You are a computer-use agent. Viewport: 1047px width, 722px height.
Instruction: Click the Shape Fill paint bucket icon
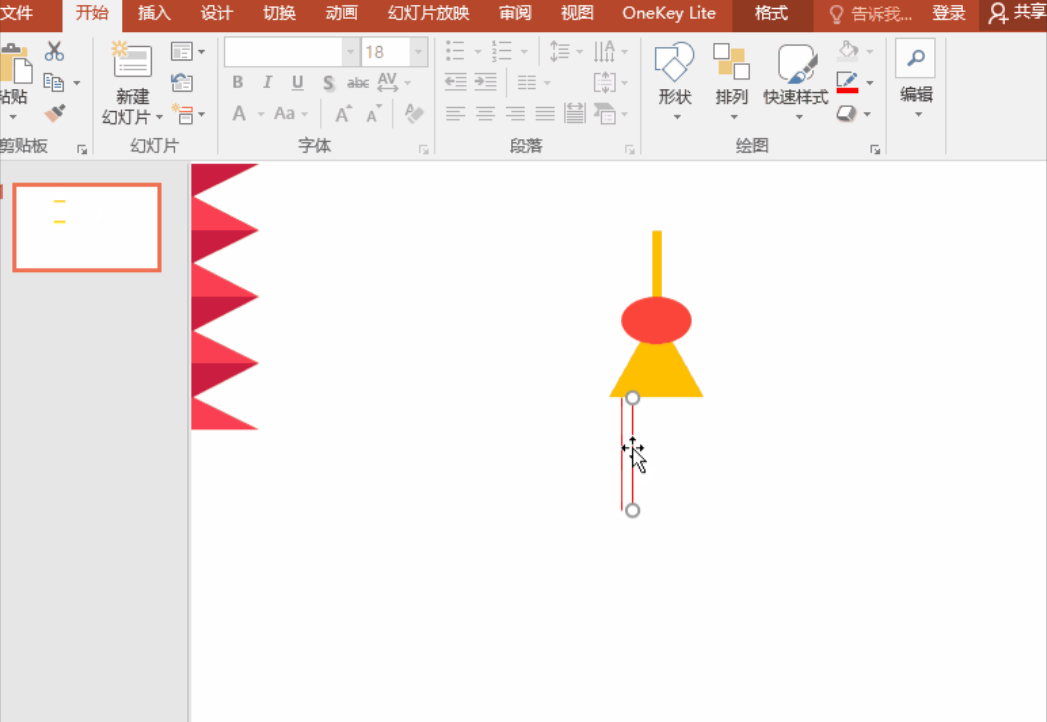click(x=848, y=51)
